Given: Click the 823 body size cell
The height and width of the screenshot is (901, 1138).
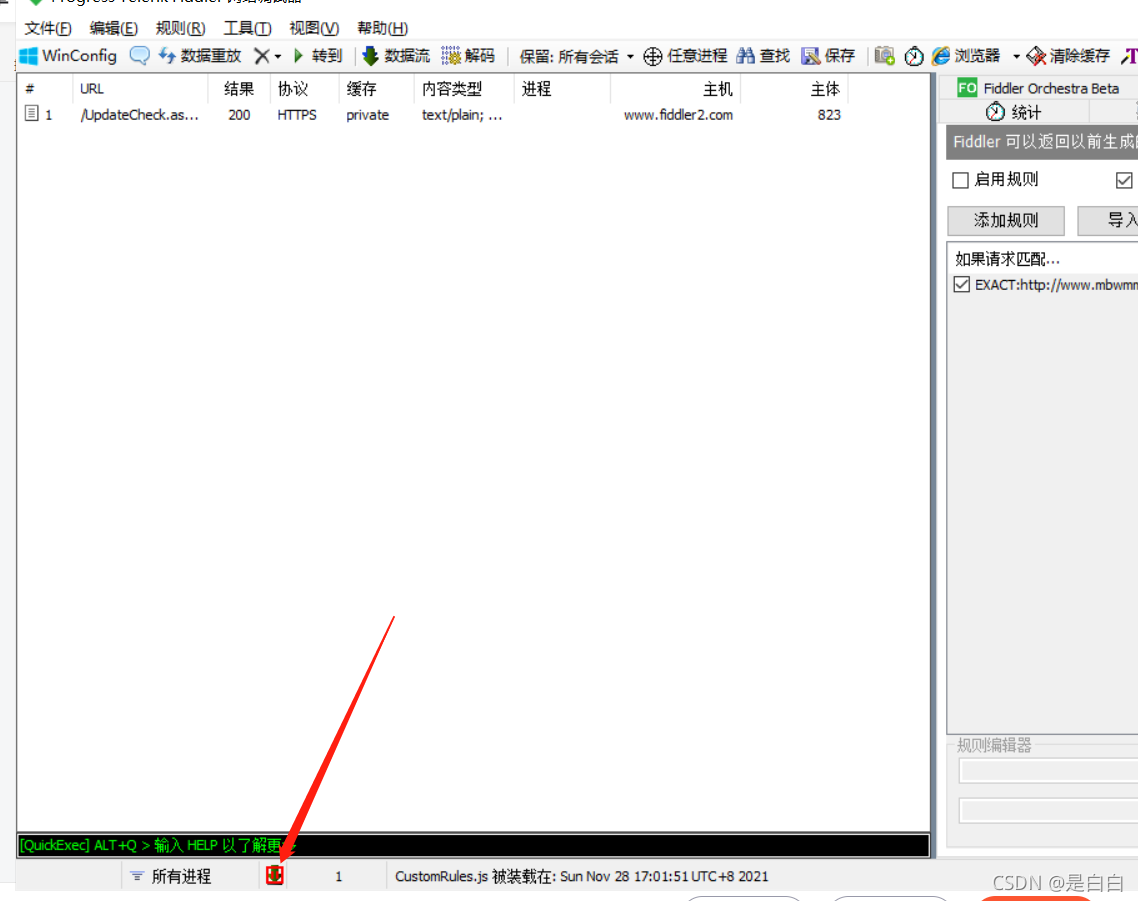Looking at the screenshot, I should pyautogui.click(x=829, y=115).
